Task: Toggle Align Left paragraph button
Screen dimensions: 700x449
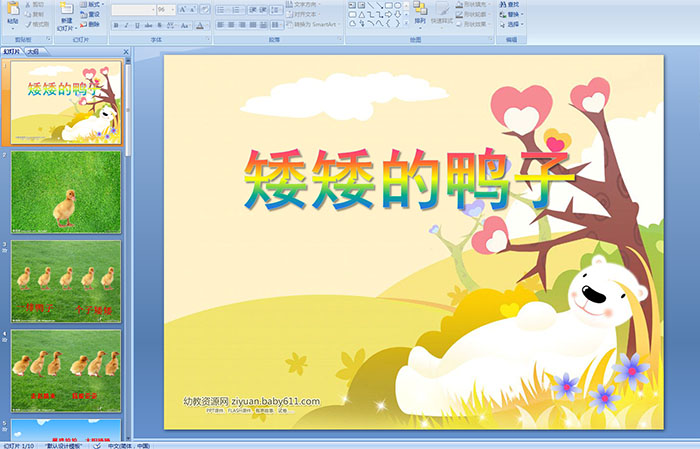Action: pyautogui.click(x=220, y=25)
